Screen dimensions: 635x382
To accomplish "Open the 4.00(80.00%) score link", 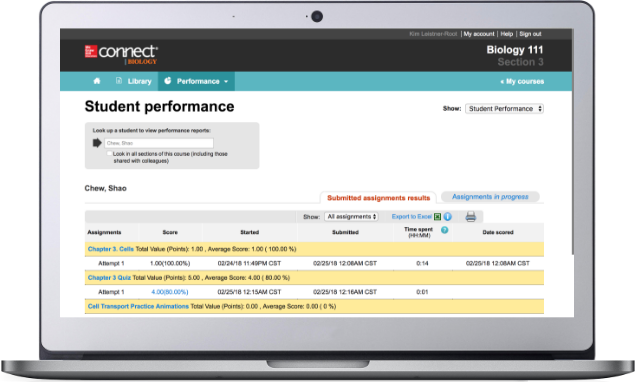I will pos(170,292).
